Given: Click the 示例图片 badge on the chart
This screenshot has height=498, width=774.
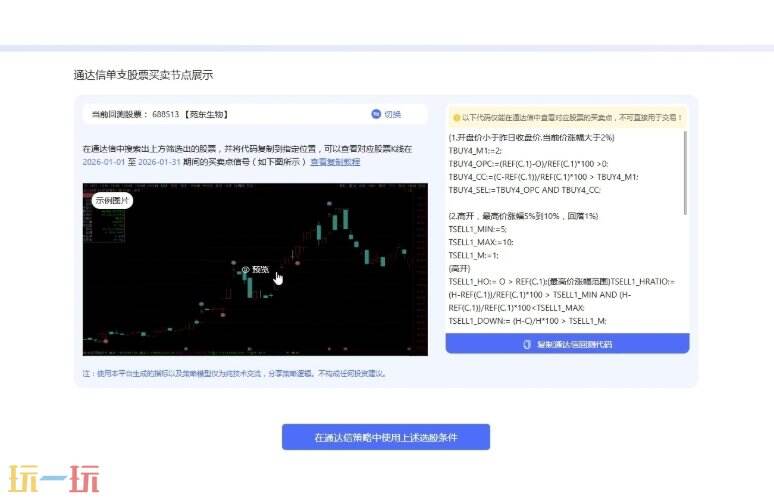Looking at the screenshot, I should pos(112,200).
